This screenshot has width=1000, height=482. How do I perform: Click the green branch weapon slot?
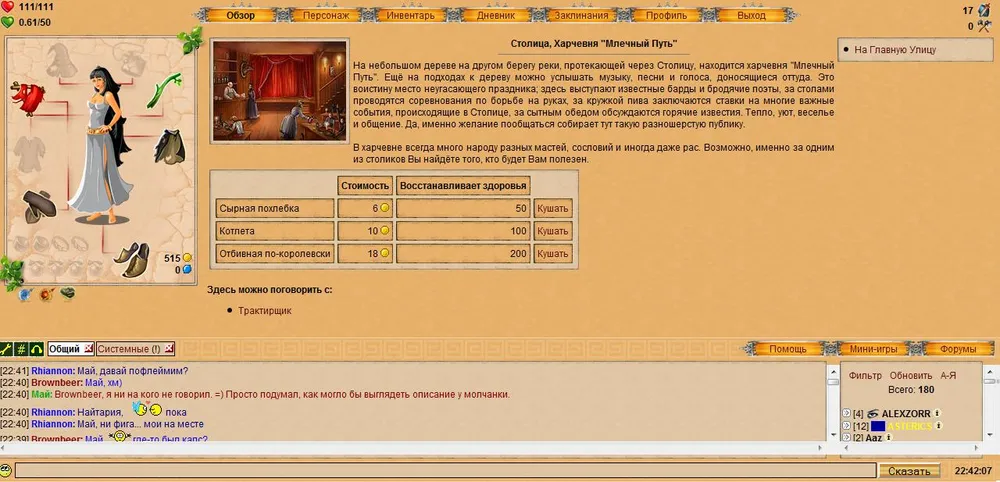coord(165,90)
